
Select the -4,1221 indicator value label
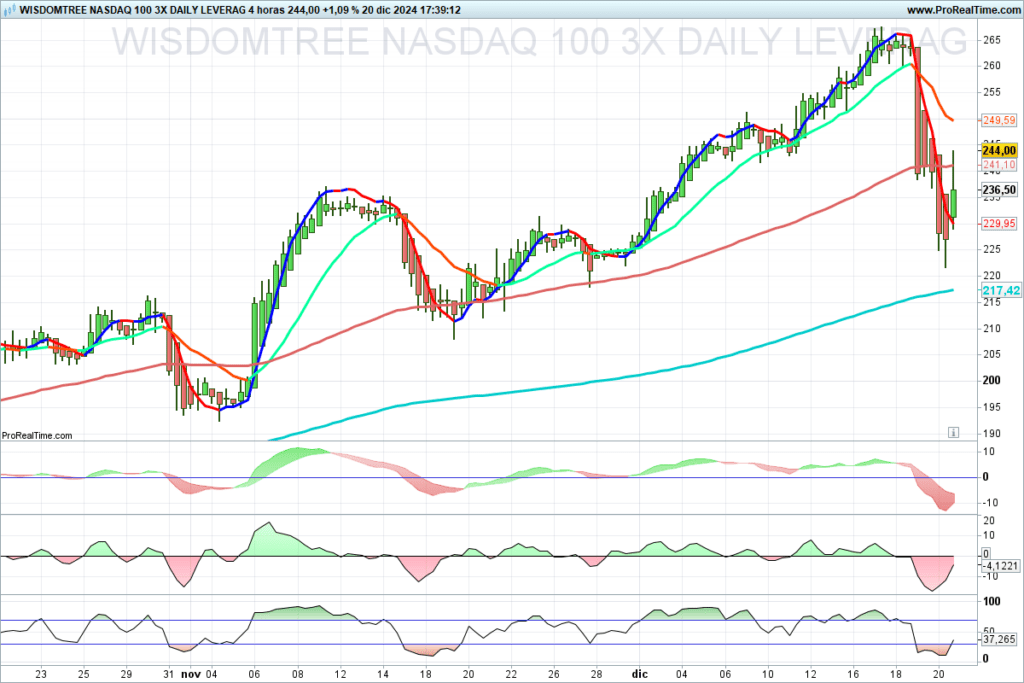pyautogui.click(x=1000, y=565)
